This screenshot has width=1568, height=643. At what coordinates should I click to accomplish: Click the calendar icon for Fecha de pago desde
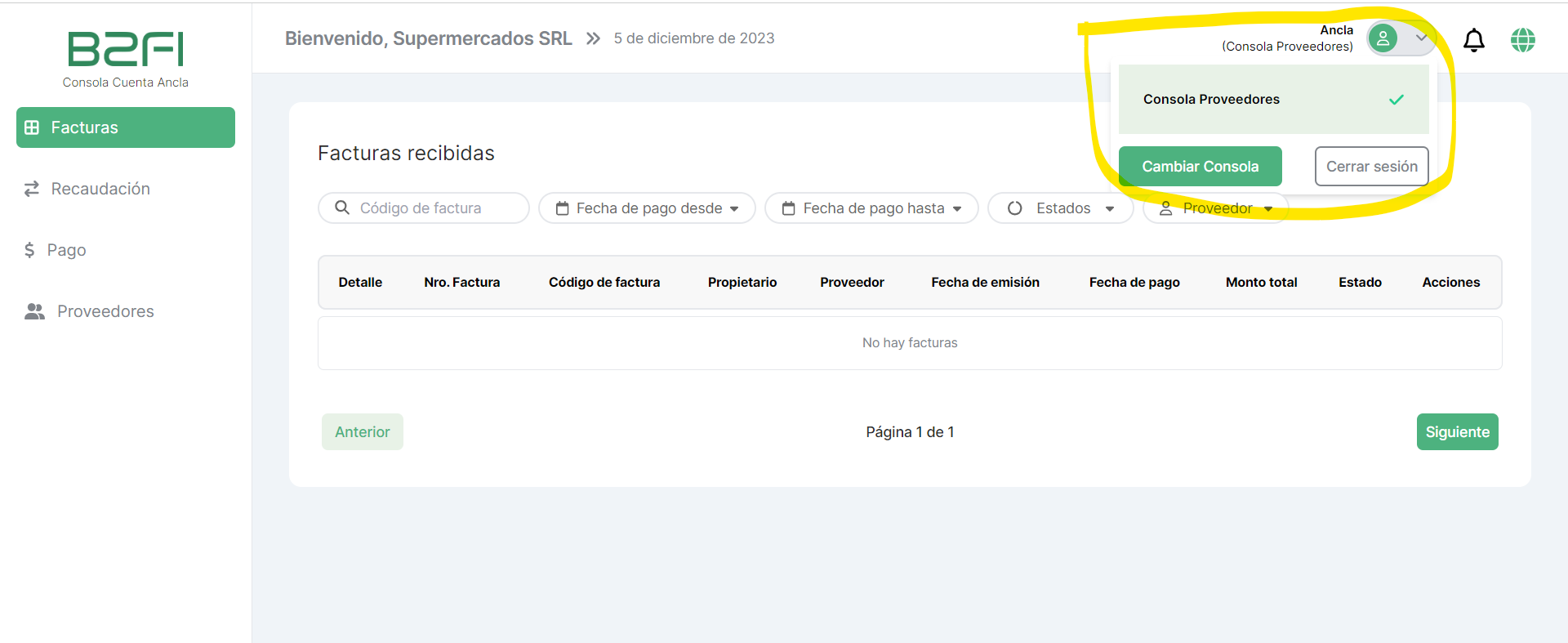click(562, 208)
